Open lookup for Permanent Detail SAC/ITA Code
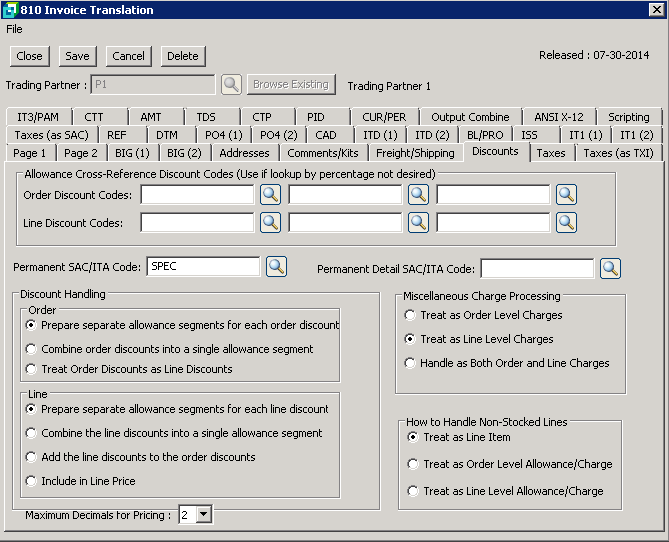Image resolution: width=669 pixels, height=542 pixels. pos(610,268)
